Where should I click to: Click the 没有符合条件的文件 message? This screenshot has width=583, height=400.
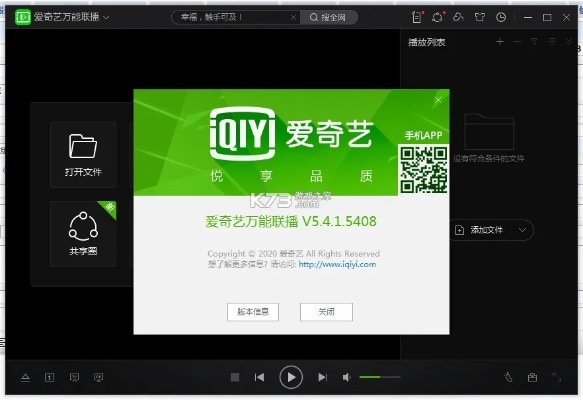click(489, 159)
